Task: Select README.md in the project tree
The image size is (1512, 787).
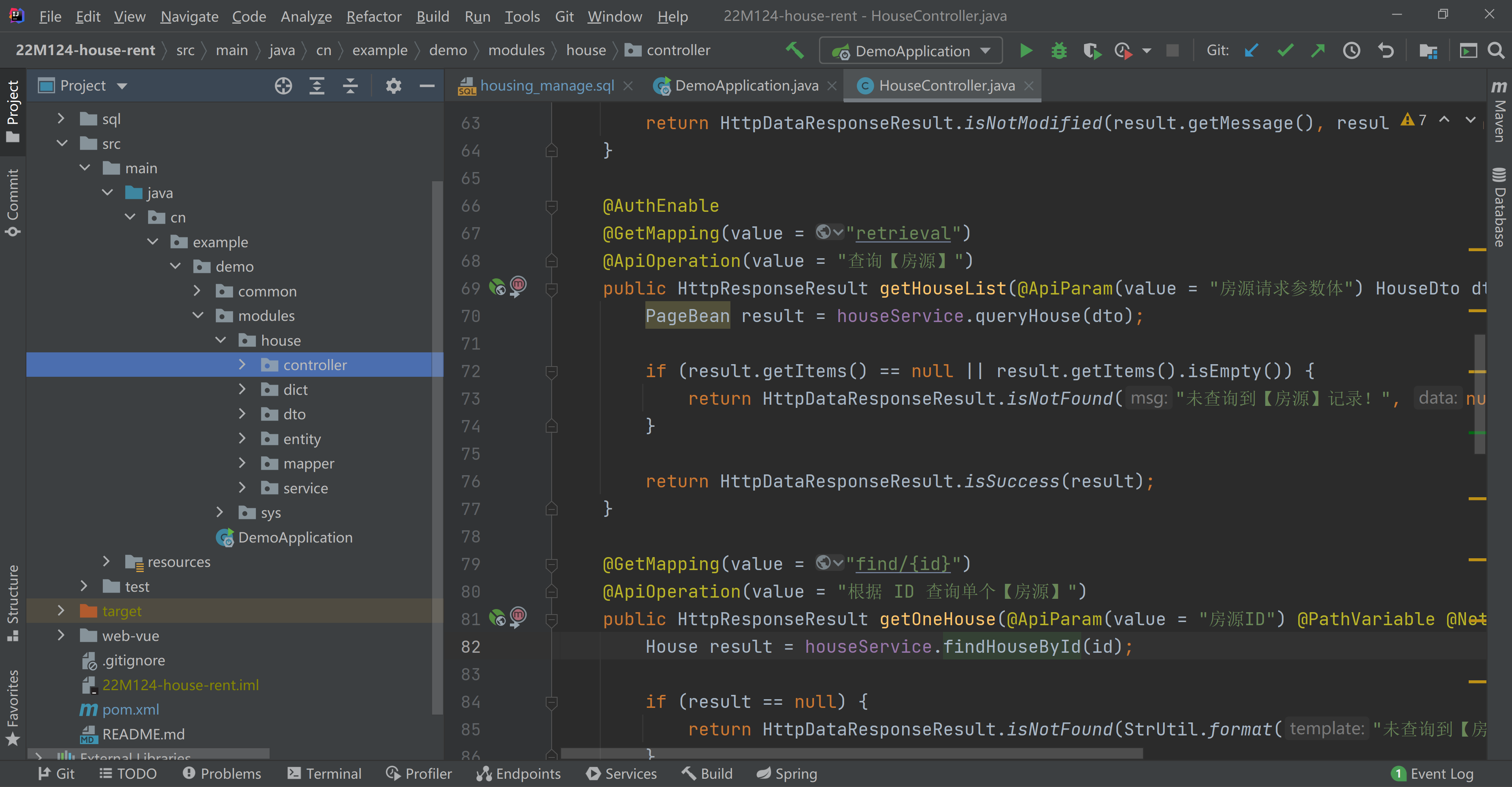Action: [x=143, y=733]
